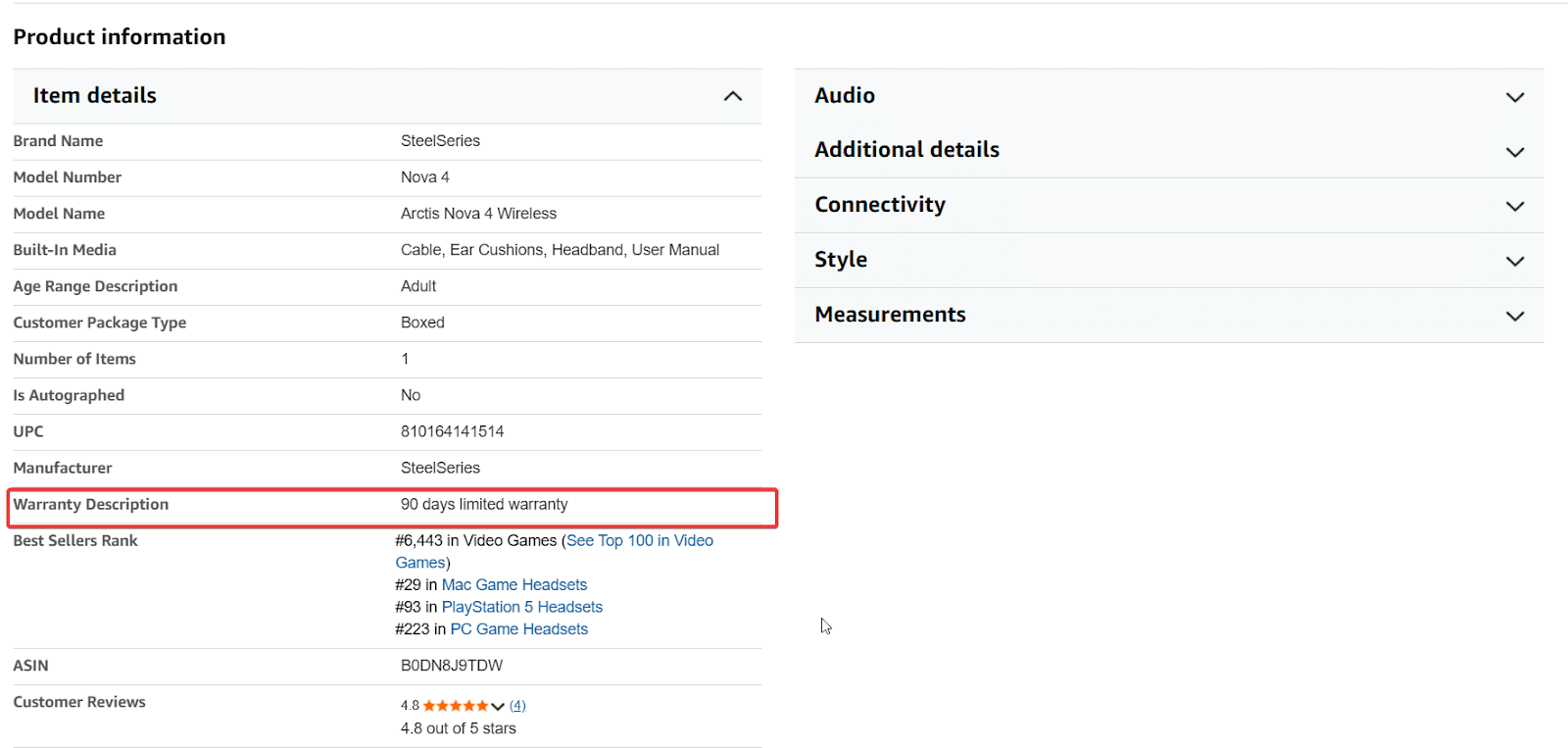Click the 90 days limited warranty text
This screenshot has width=1568, height=748.
(484, 505)
